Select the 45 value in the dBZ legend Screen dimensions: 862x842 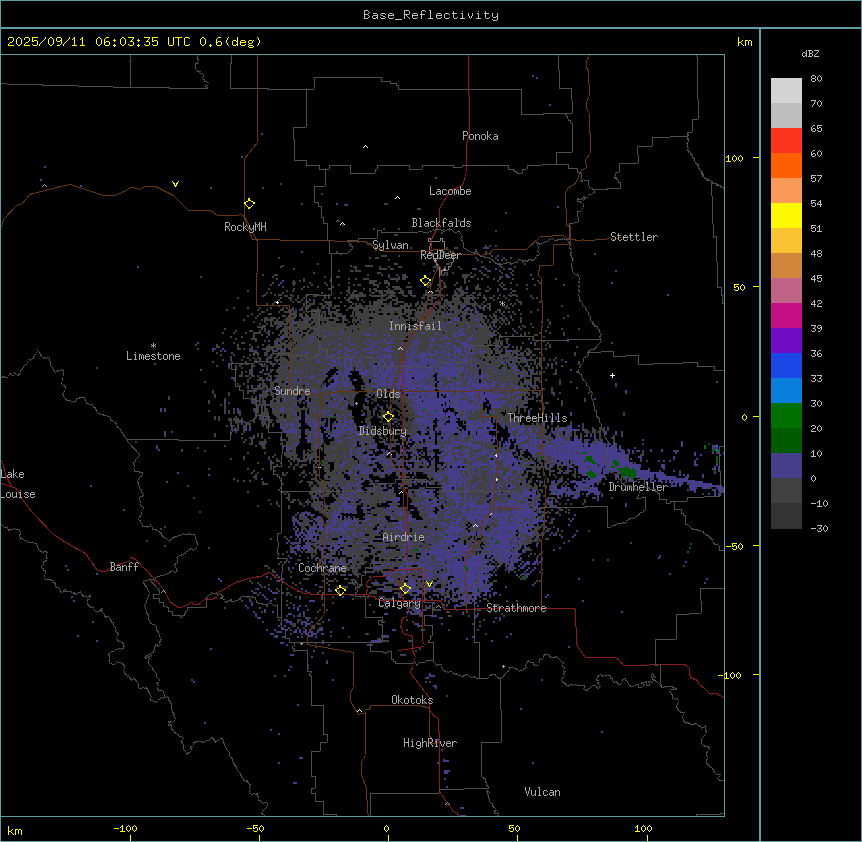pos(816,279)
